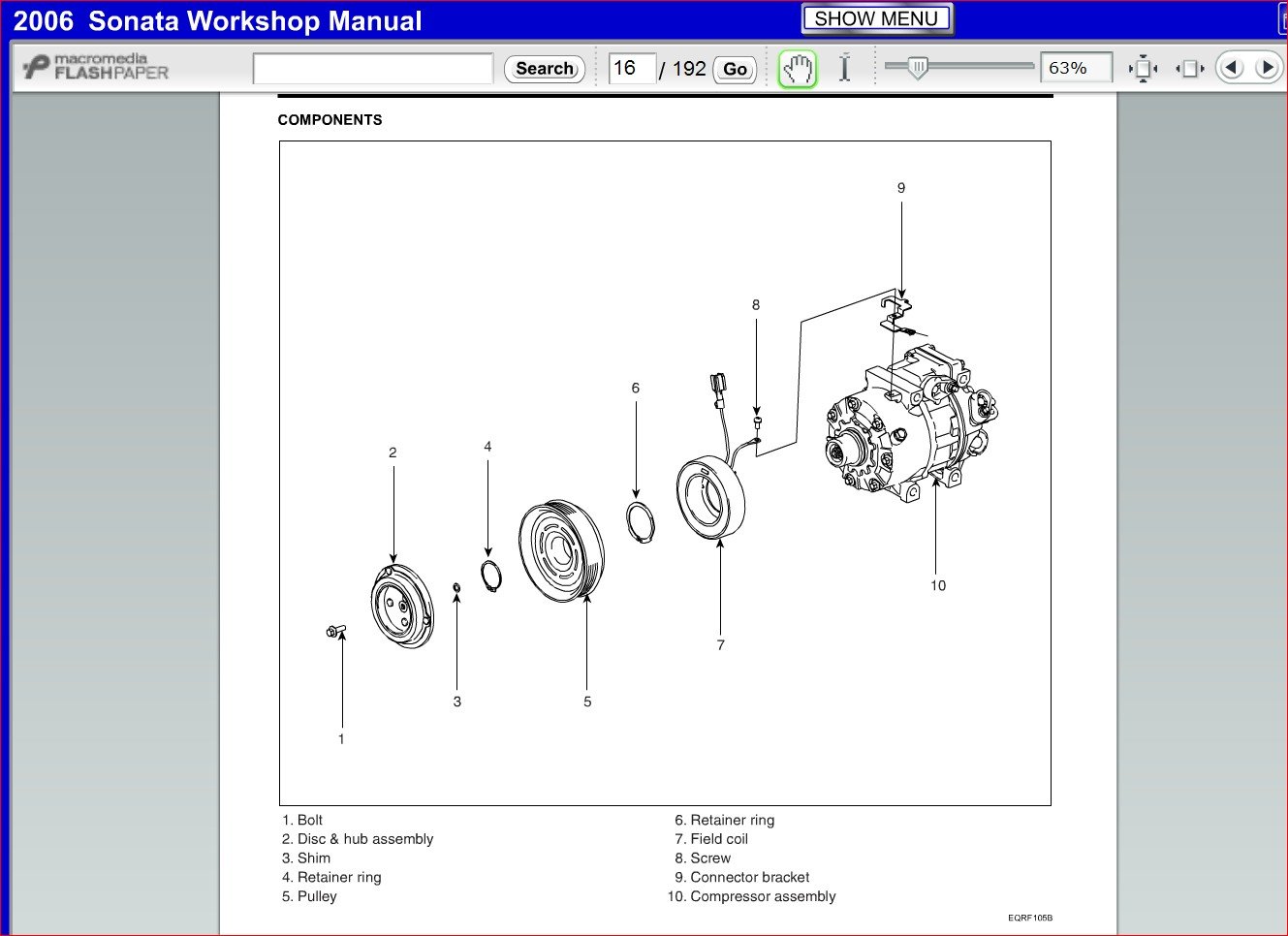
Task: Focus the search text field
Action: pyautogui.click(x=373, y=69)
